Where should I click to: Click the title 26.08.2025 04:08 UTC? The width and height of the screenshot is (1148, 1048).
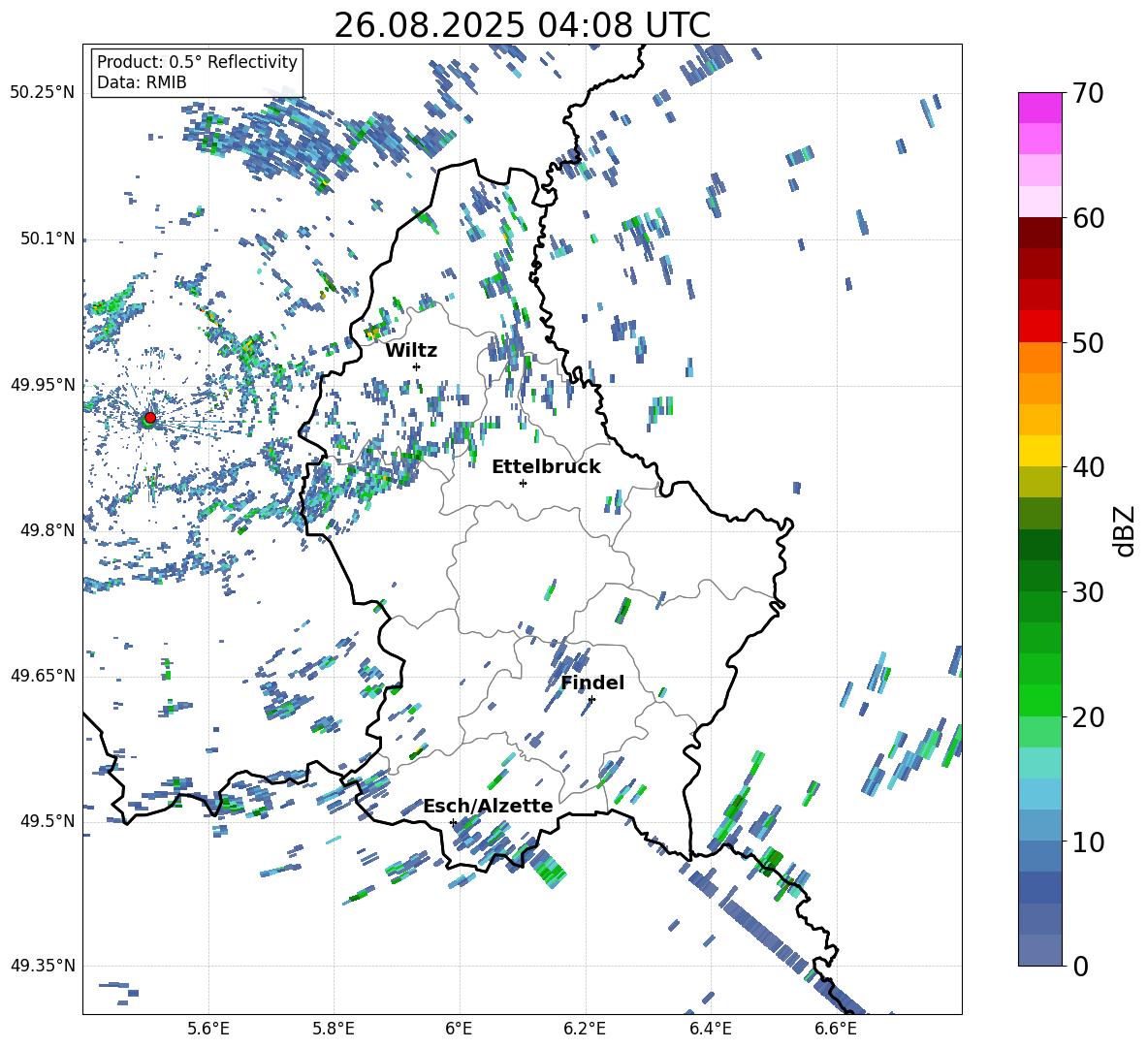coord(522,25)
